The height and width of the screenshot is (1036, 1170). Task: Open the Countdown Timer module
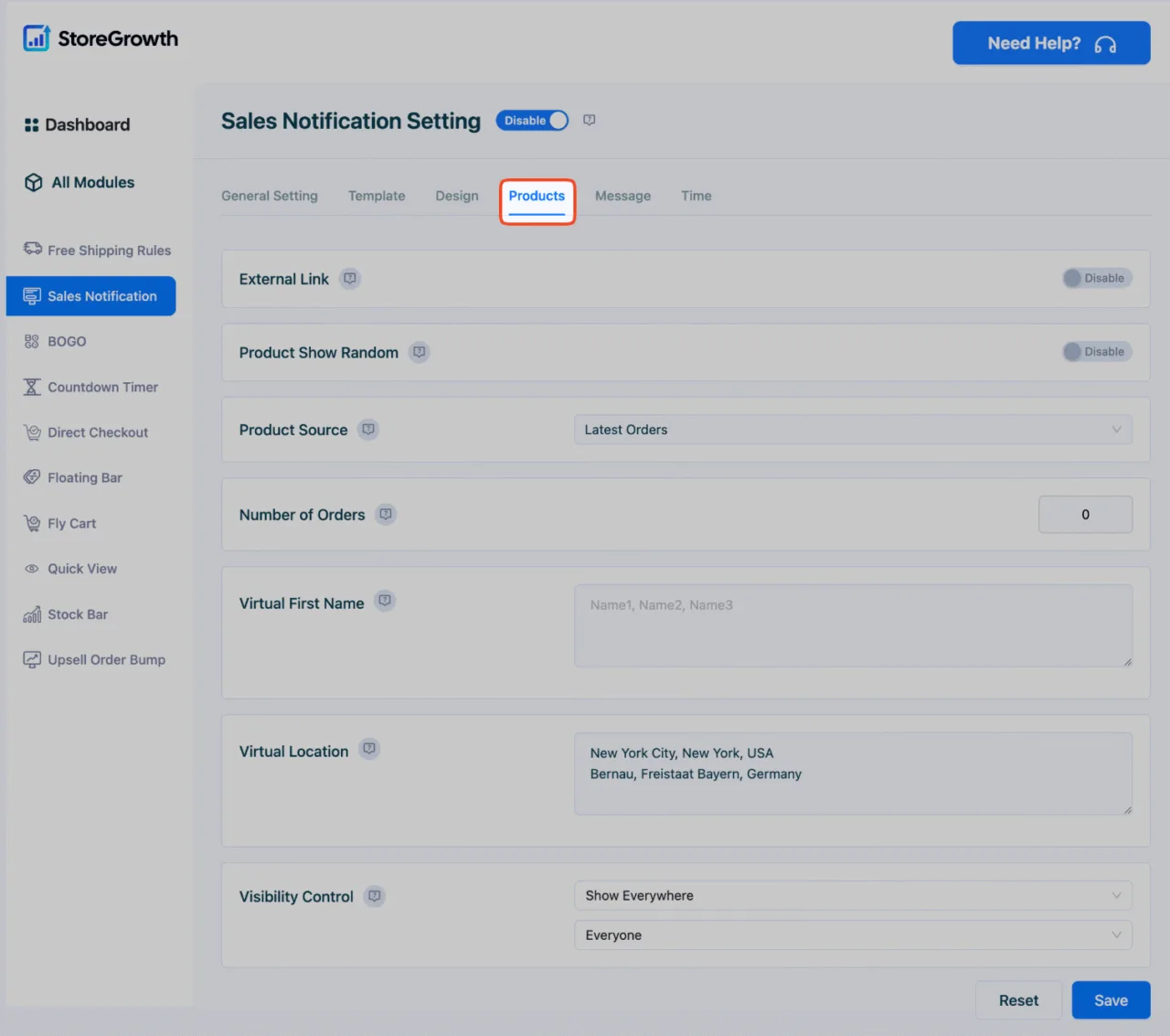tap(90, 387)
